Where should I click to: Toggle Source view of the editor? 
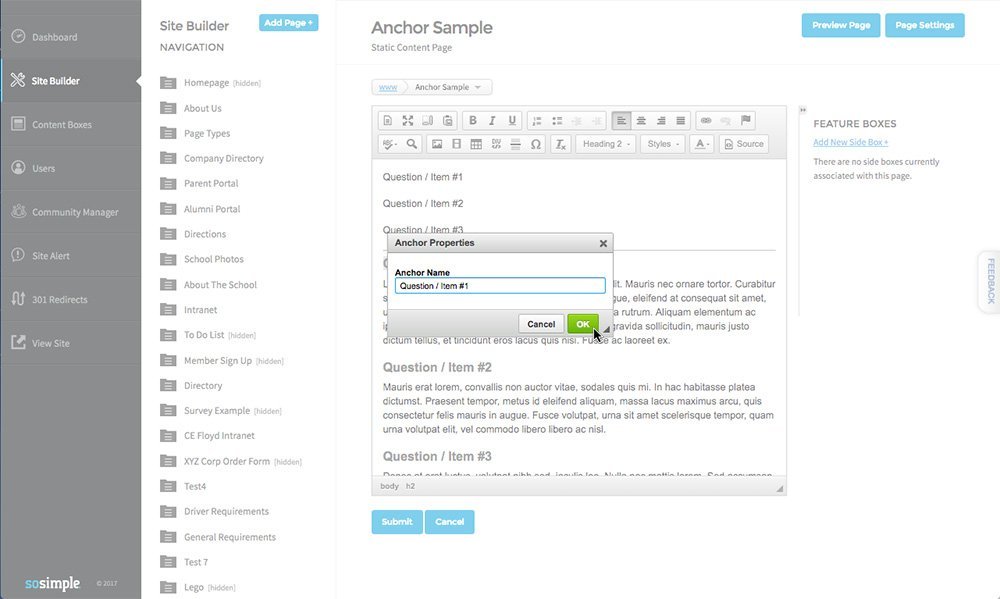(x=744, y=144)
